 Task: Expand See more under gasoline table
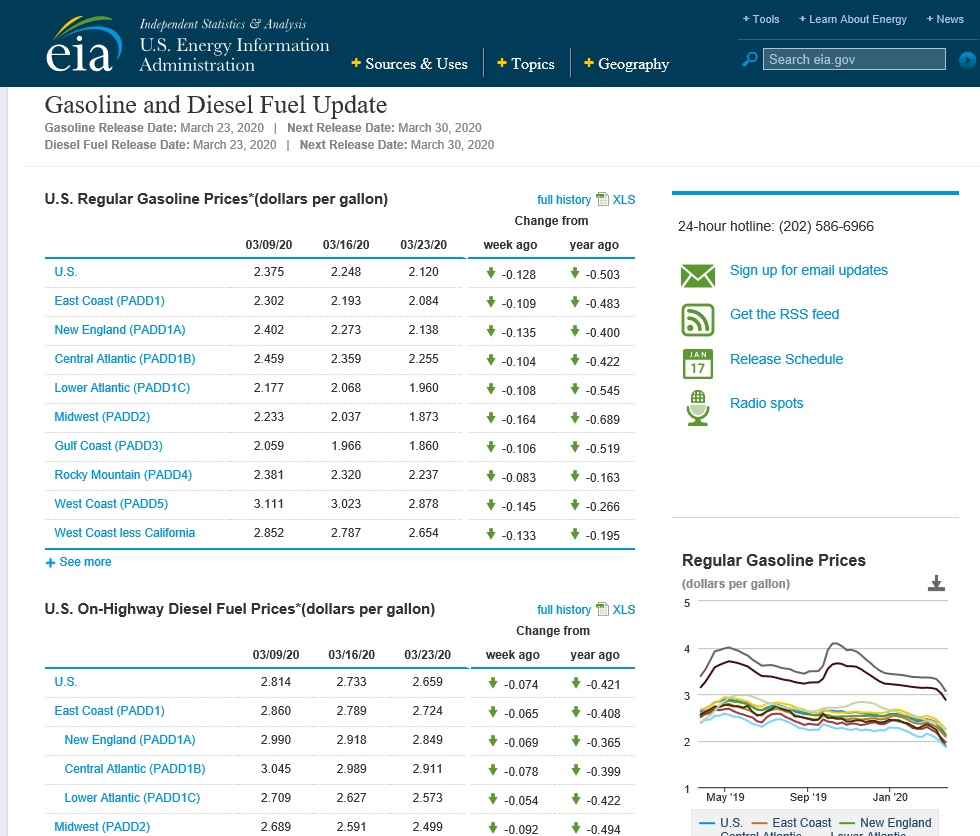pos(79,562)
